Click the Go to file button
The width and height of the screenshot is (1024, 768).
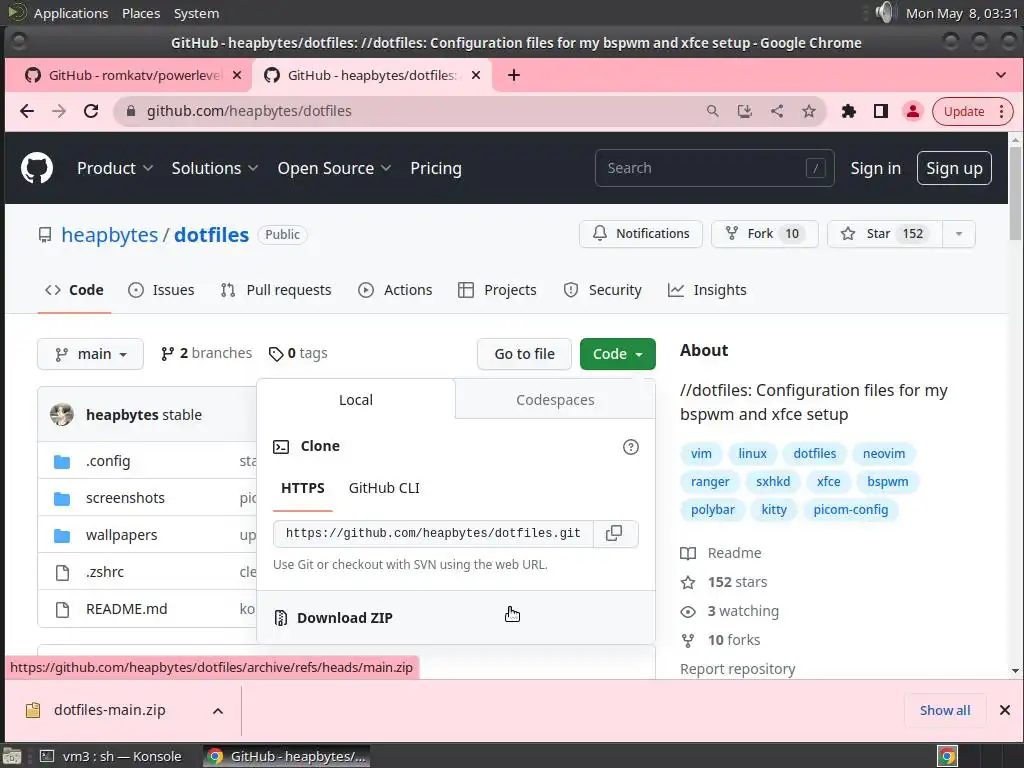point(524,354)
